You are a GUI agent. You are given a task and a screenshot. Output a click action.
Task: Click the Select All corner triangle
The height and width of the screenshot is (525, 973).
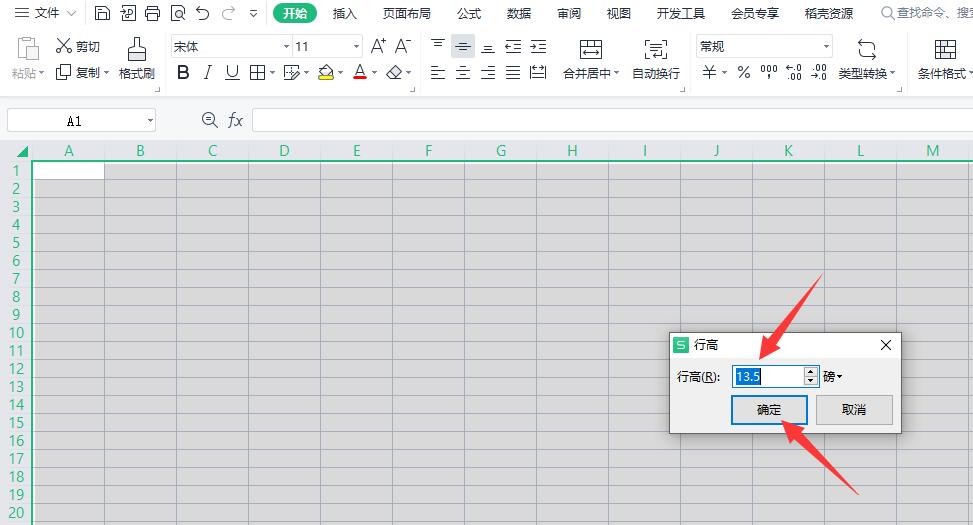[x=22, y=151]
